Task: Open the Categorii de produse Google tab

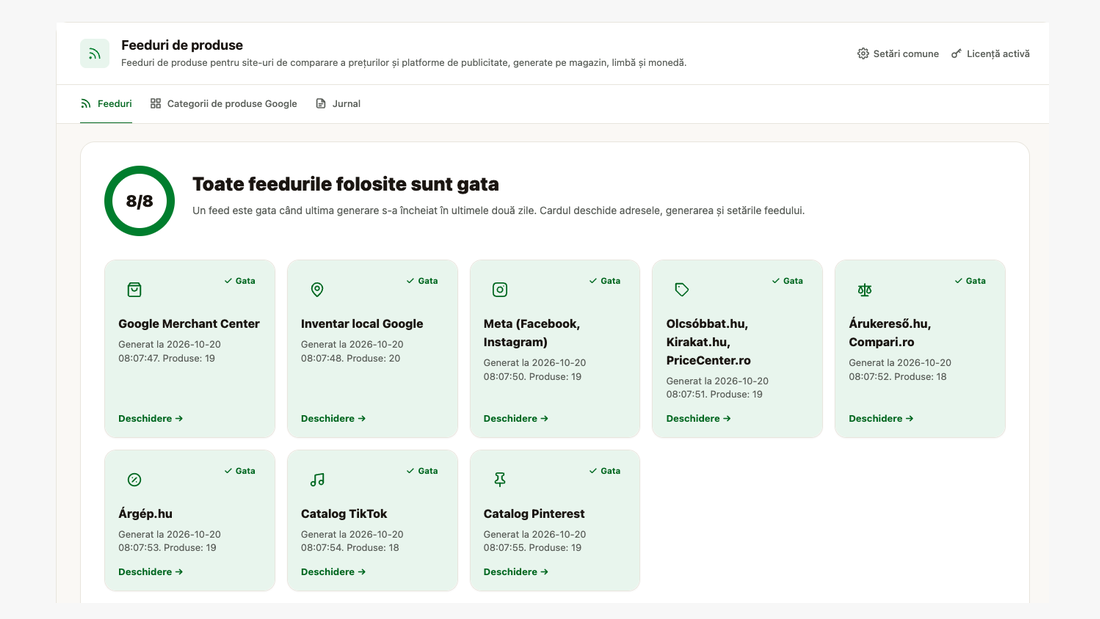Action: point(224,104)
